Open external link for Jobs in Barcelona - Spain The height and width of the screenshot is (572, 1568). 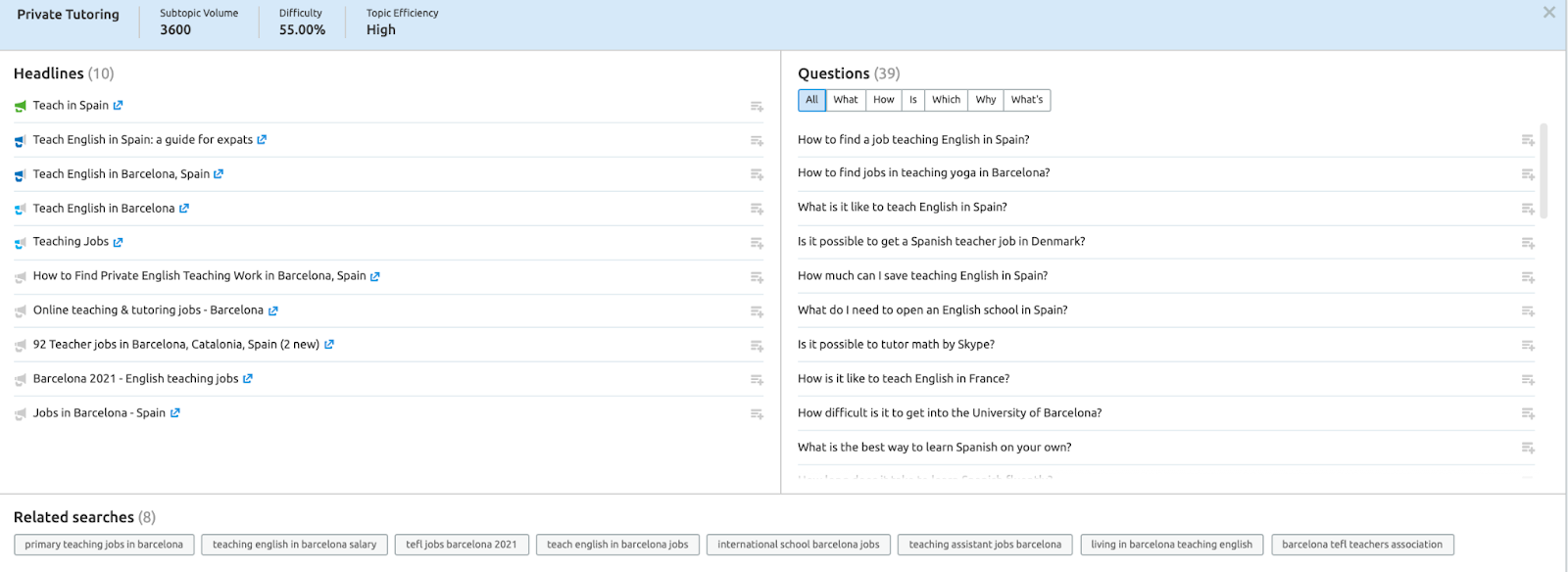(x=174, y=413)
